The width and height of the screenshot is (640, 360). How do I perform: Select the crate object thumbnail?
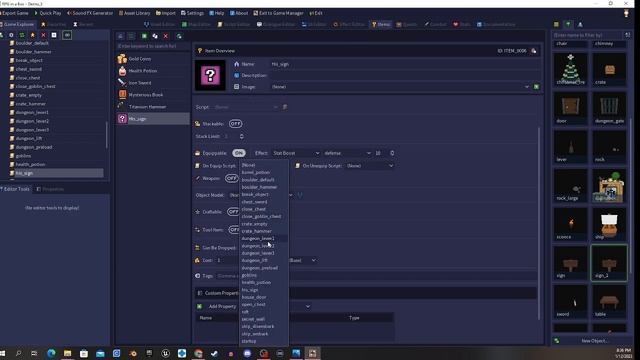click(609, 69)
